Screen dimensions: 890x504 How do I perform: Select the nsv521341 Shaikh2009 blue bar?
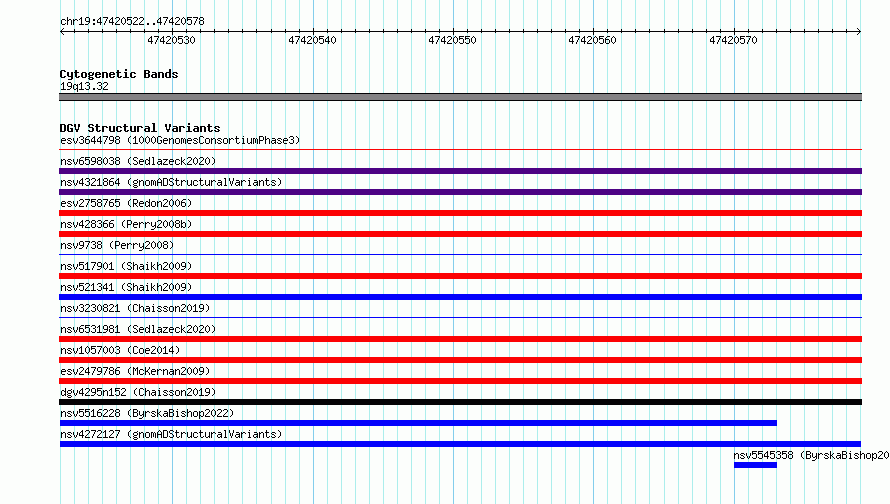(460, 297)
